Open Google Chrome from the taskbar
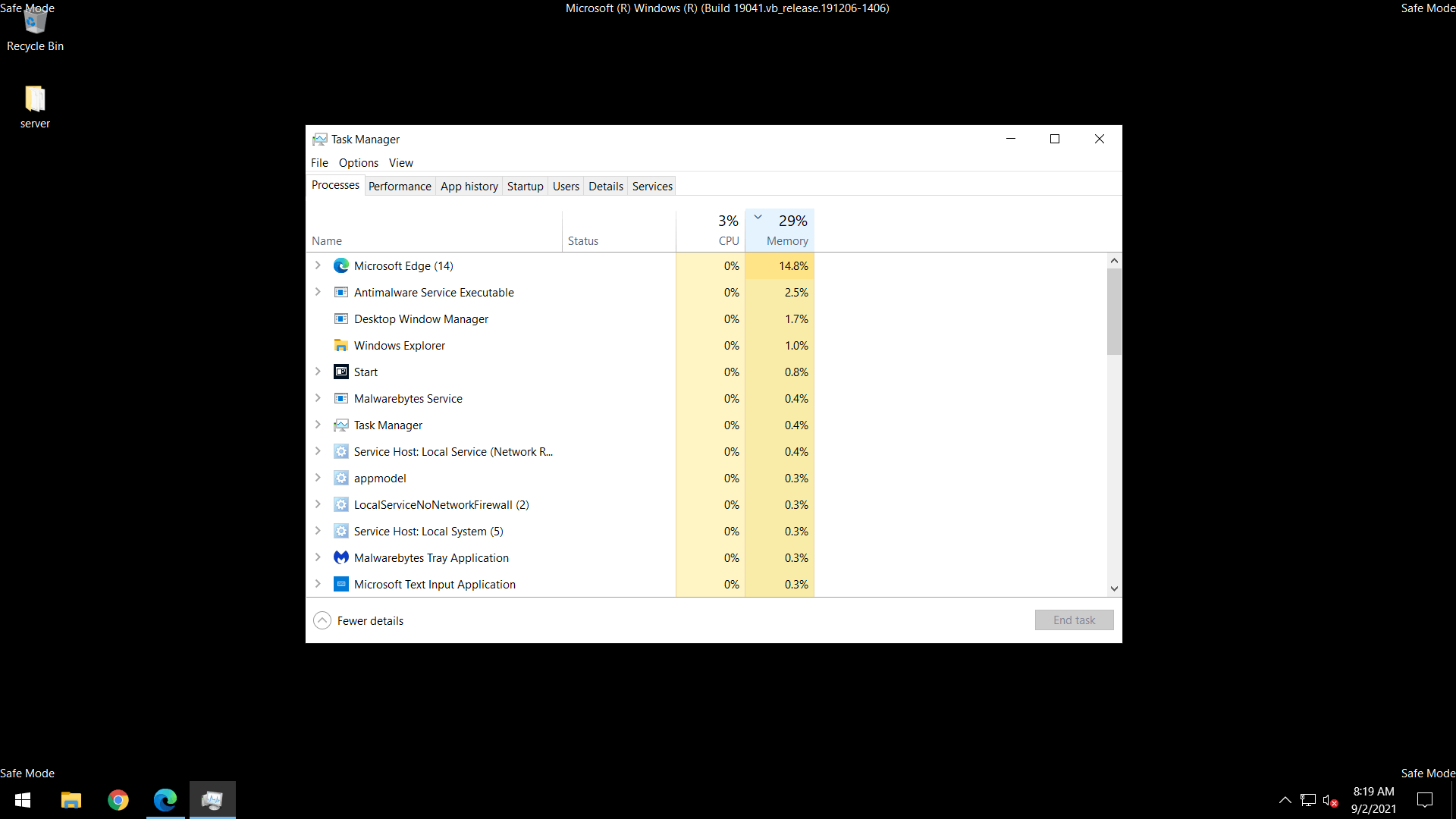1456x819 pixels. click(x=118, y=800)
